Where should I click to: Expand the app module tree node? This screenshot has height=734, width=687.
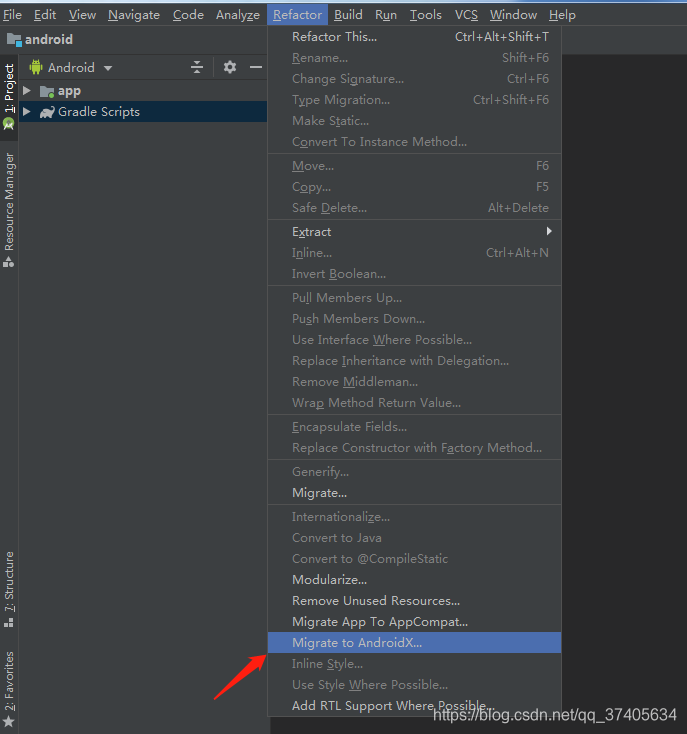27,90
